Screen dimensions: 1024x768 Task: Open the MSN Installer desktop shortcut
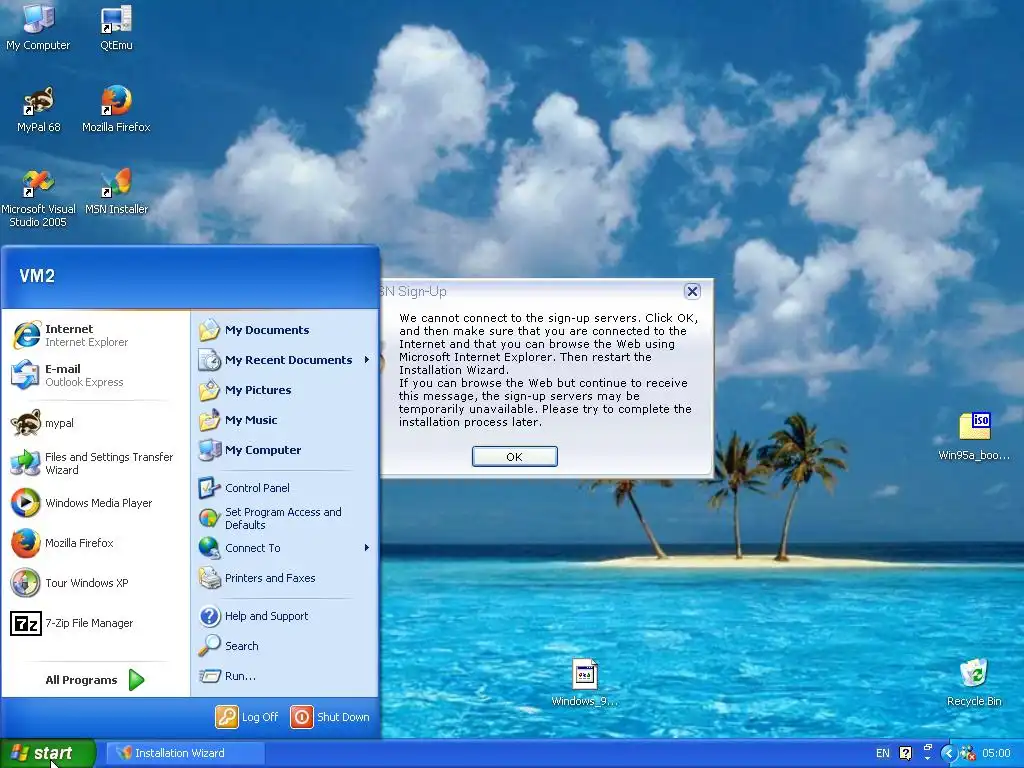pyautogui.click(x=116, y=191)
